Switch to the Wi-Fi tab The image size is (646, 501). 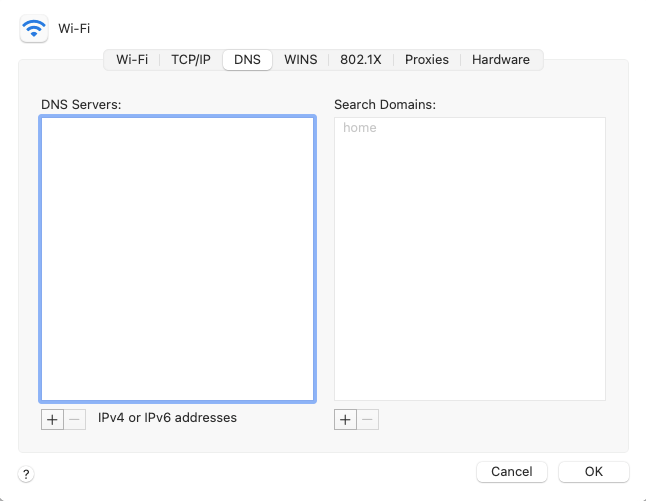(132, 60)
